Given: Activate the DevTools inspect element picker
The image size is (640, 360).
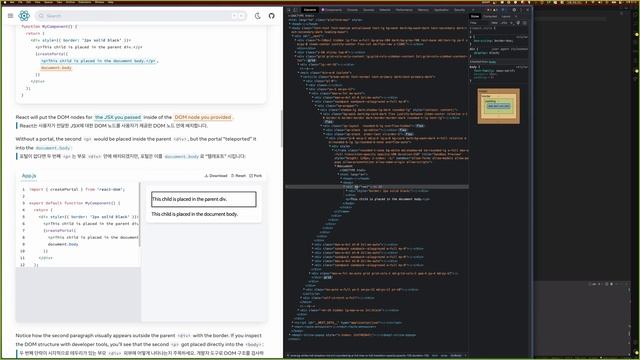Looking at the screenshot, I should (x=289, y=10).
